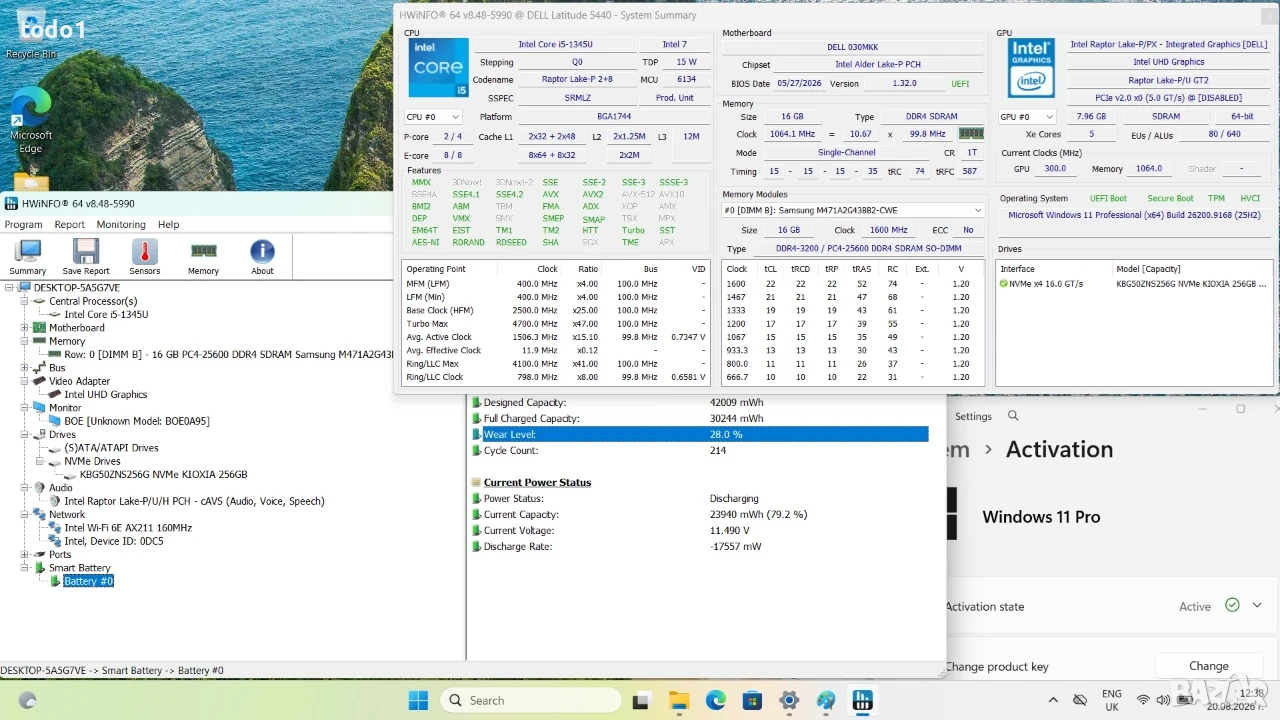This screenshot has height=720, width=1280.
Task: Click Settings label in the Settings window
Action: coord(973,416)
